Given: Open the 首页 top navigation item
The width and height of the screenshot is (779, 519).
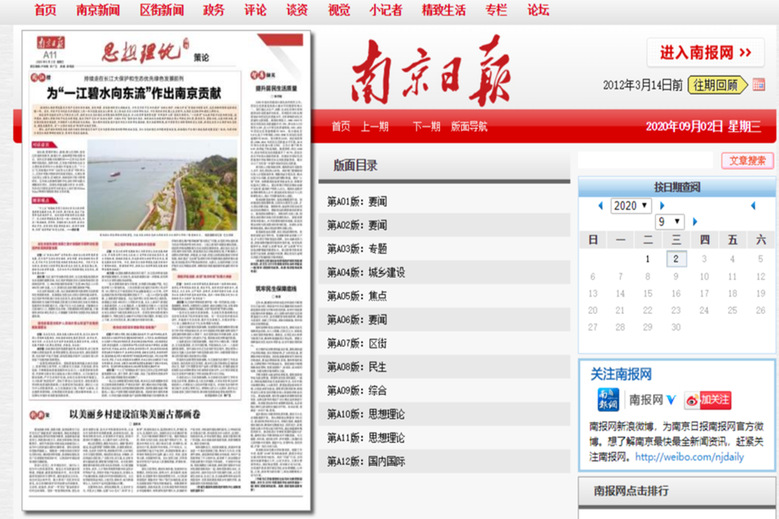Looking at the screenshot, I should (x=45, y=9).
